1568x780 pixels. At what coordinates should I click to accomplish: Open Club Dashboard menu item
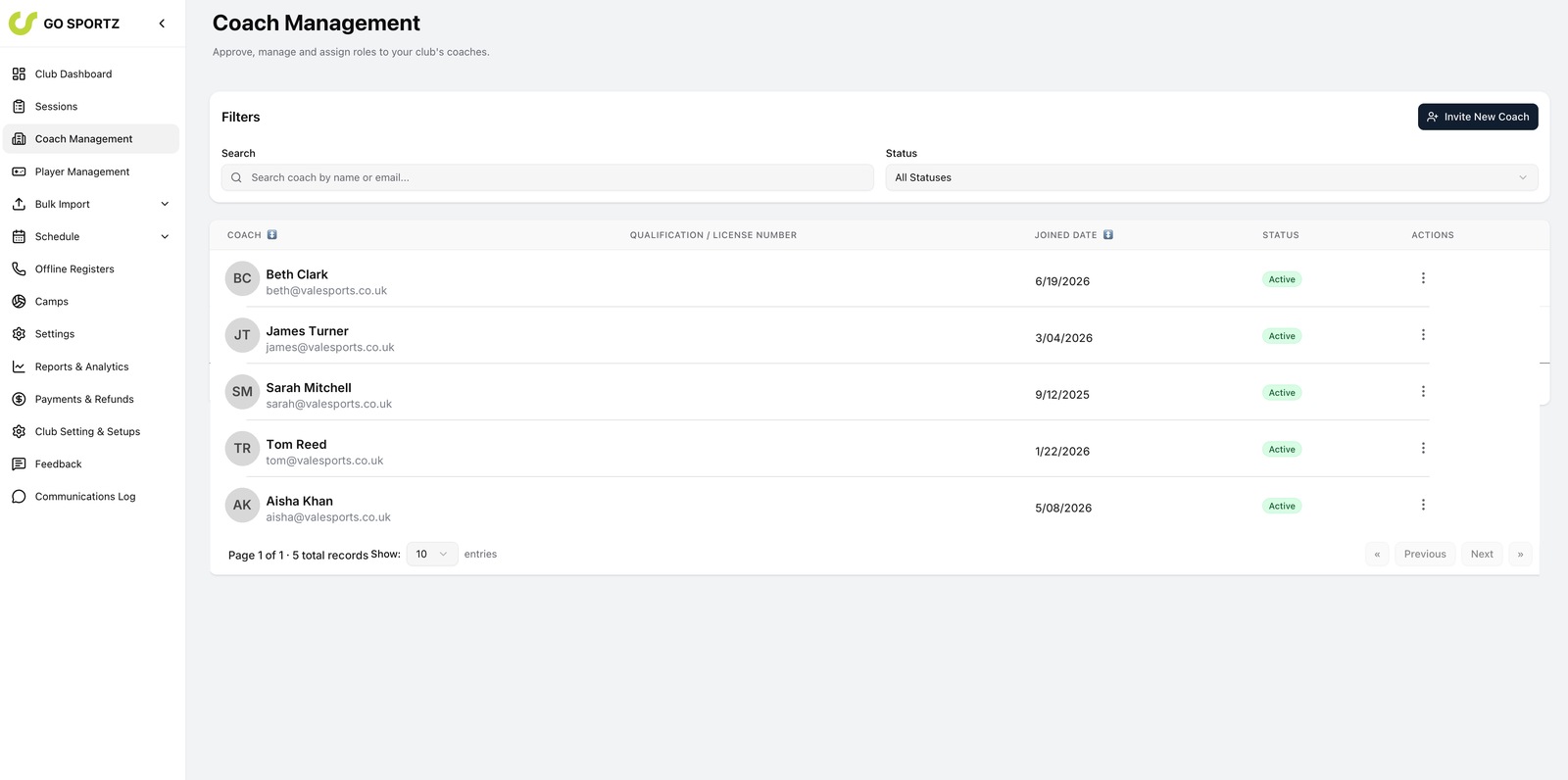pos(91,73)
